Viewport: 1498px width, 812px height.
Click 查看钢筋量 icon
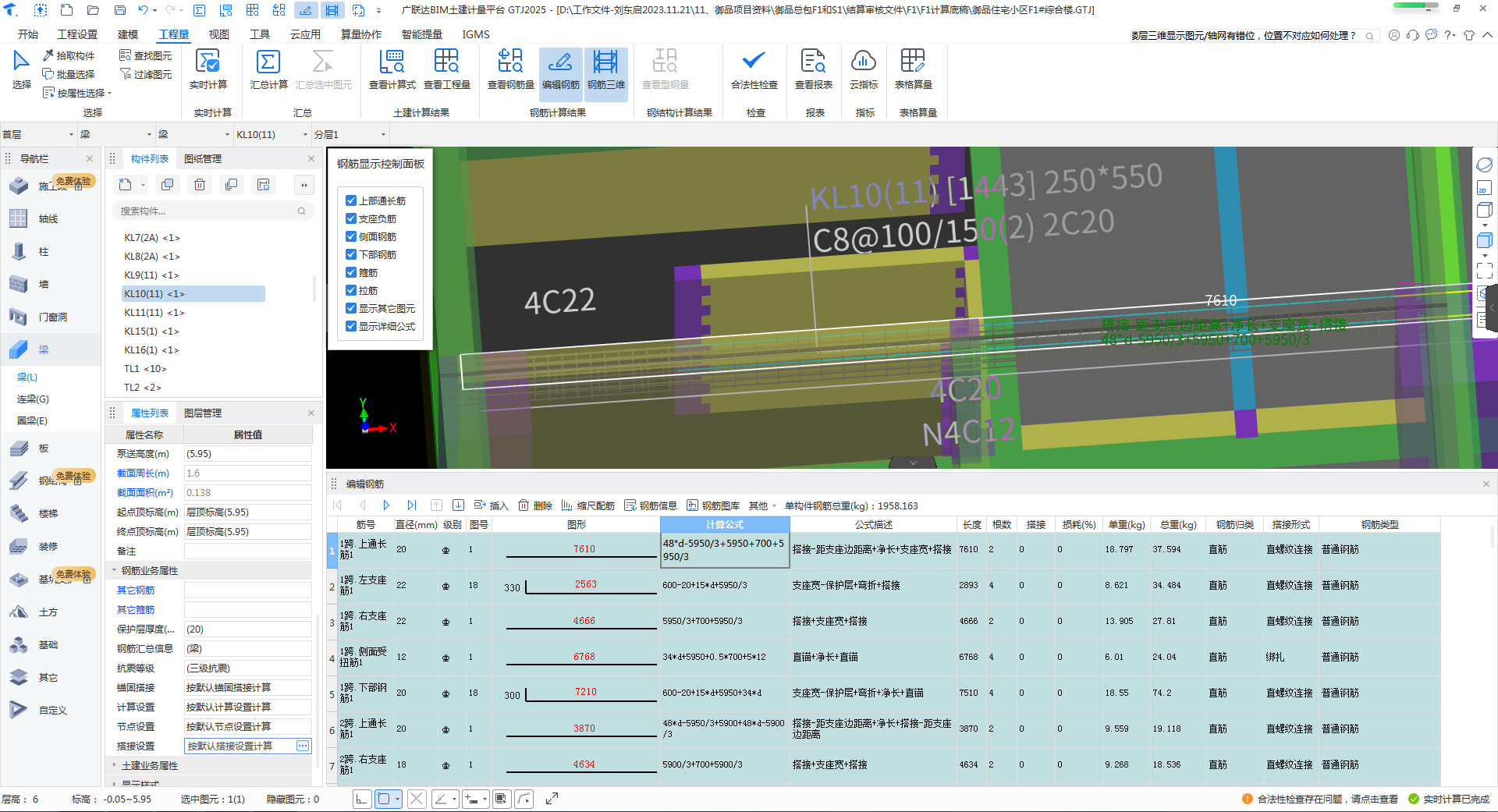(510, 62)
